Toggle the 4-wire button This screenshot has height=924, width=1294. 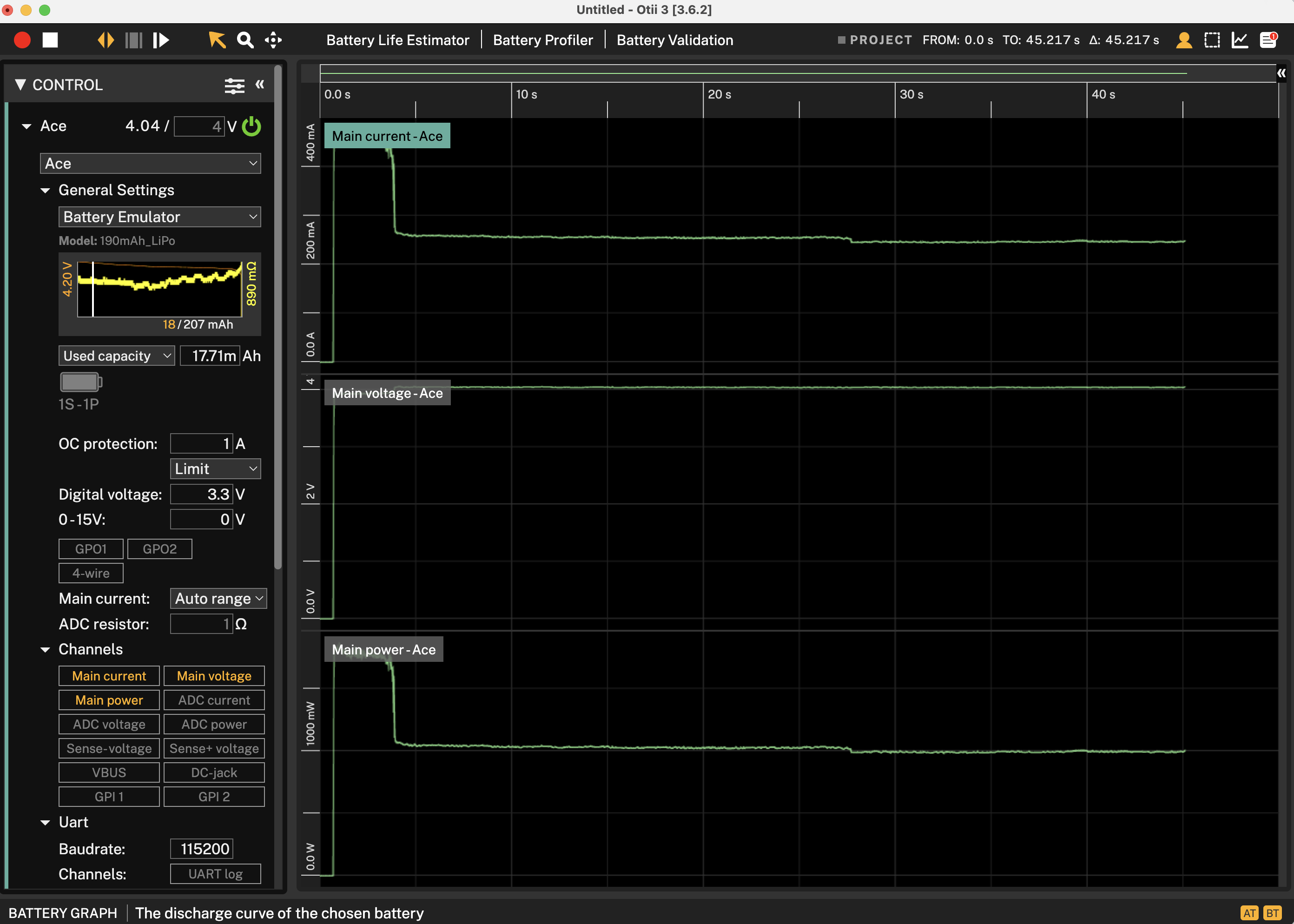pyautogui.click(x=91, y=574)
